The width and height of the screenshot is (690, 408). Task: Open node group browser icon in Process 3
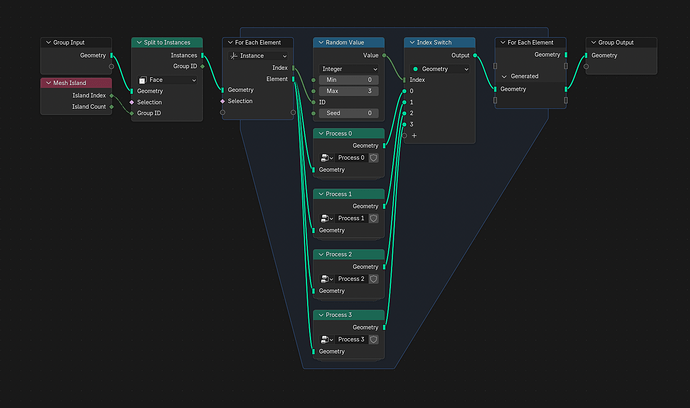pyautogui.click(x=326, y=339)
